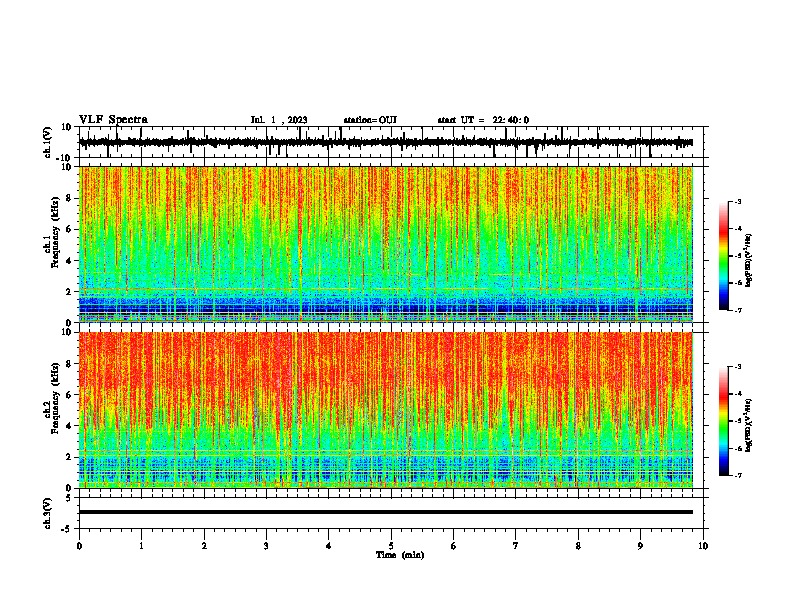Click the "3" tick on the time axis
The height and width of the screenshot is (612, 792).
coord(266,546)
